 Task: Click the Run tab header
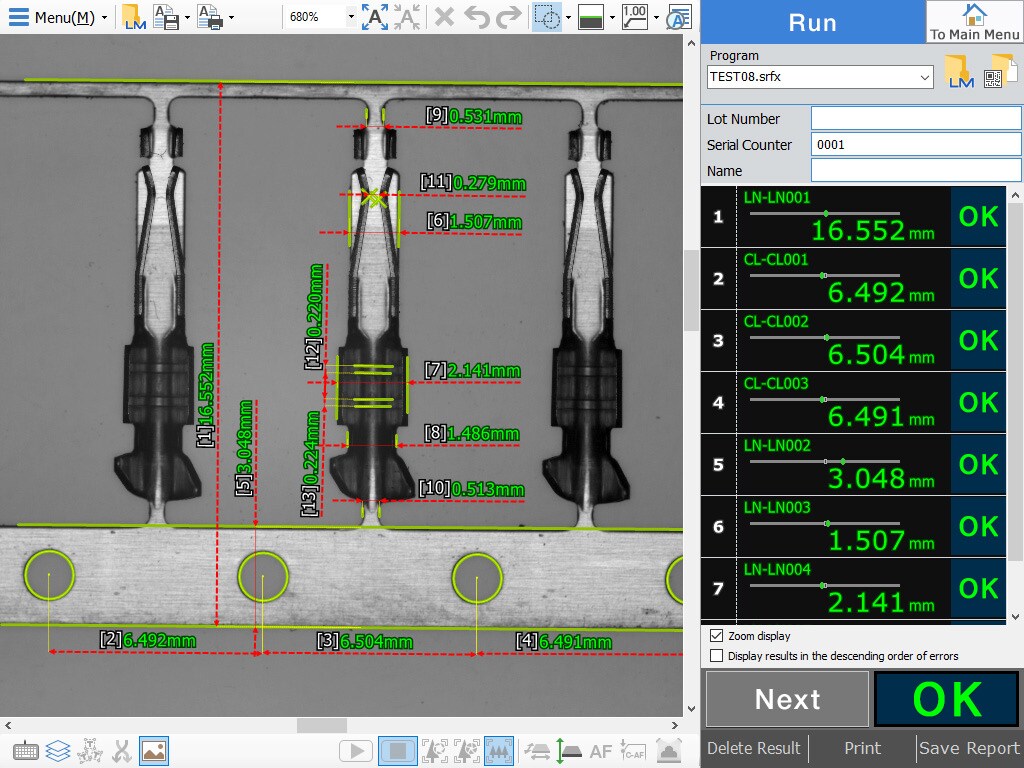click(812, 22)
